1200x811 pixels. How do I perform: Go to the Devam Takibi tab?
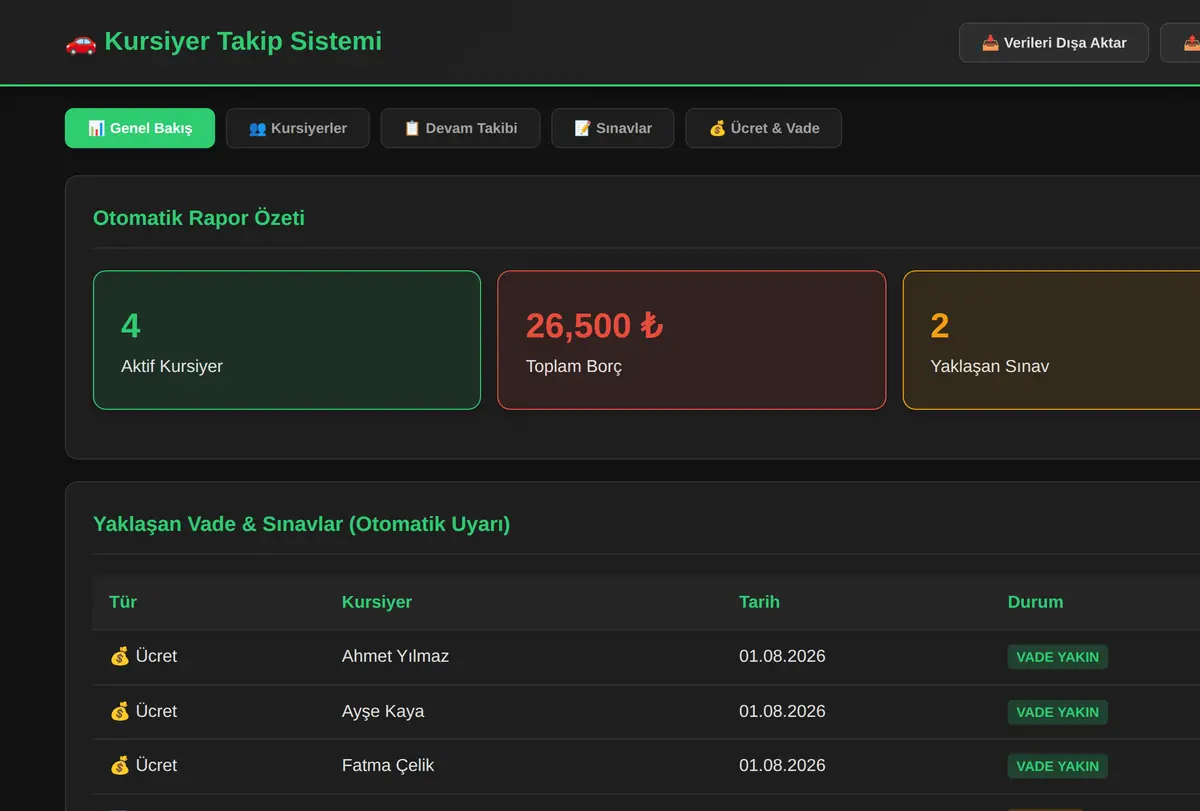tap(461, 128)
